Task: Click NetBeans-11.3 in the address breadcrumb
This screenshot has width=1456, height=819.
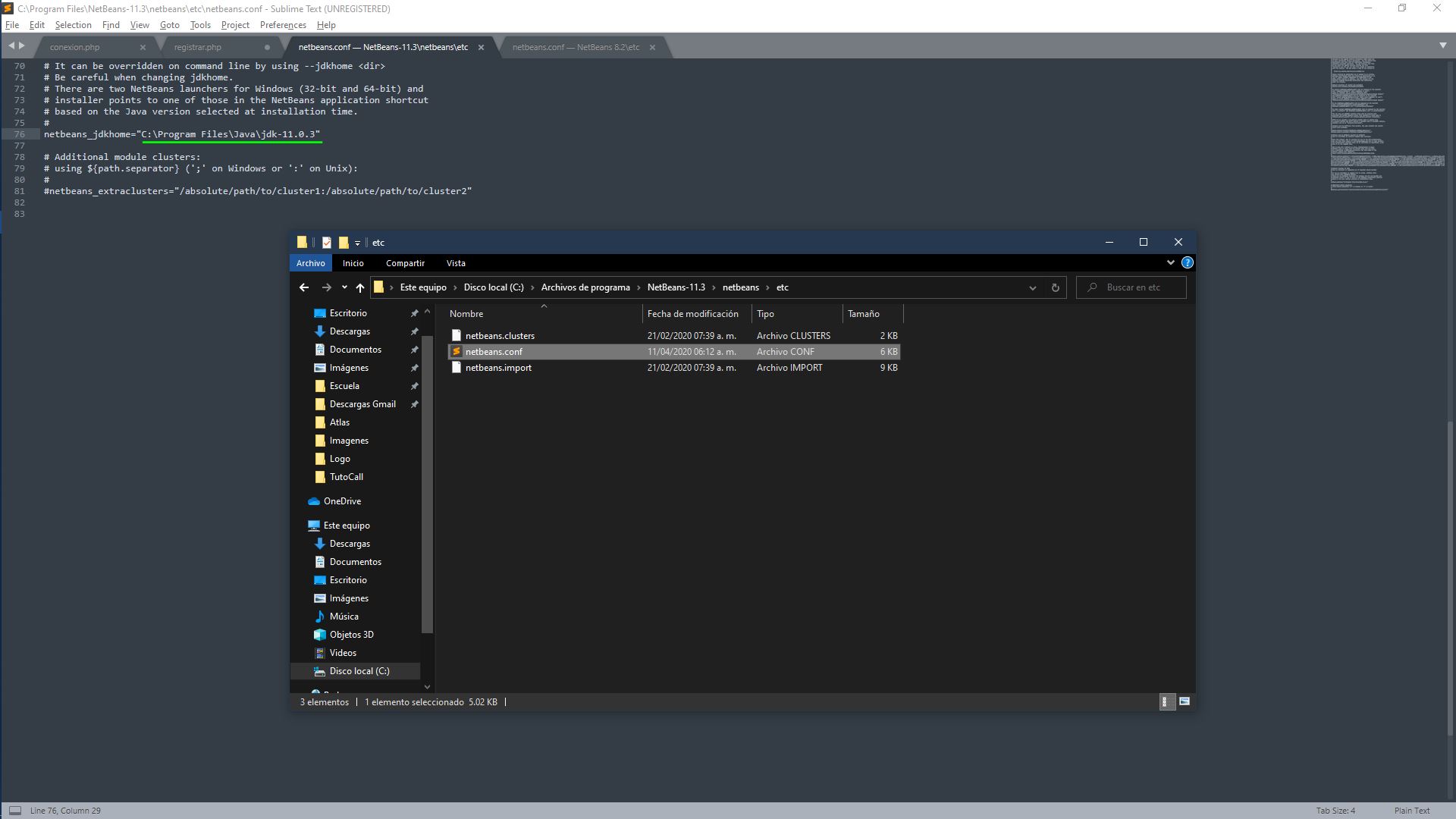Action: (676, 287)
